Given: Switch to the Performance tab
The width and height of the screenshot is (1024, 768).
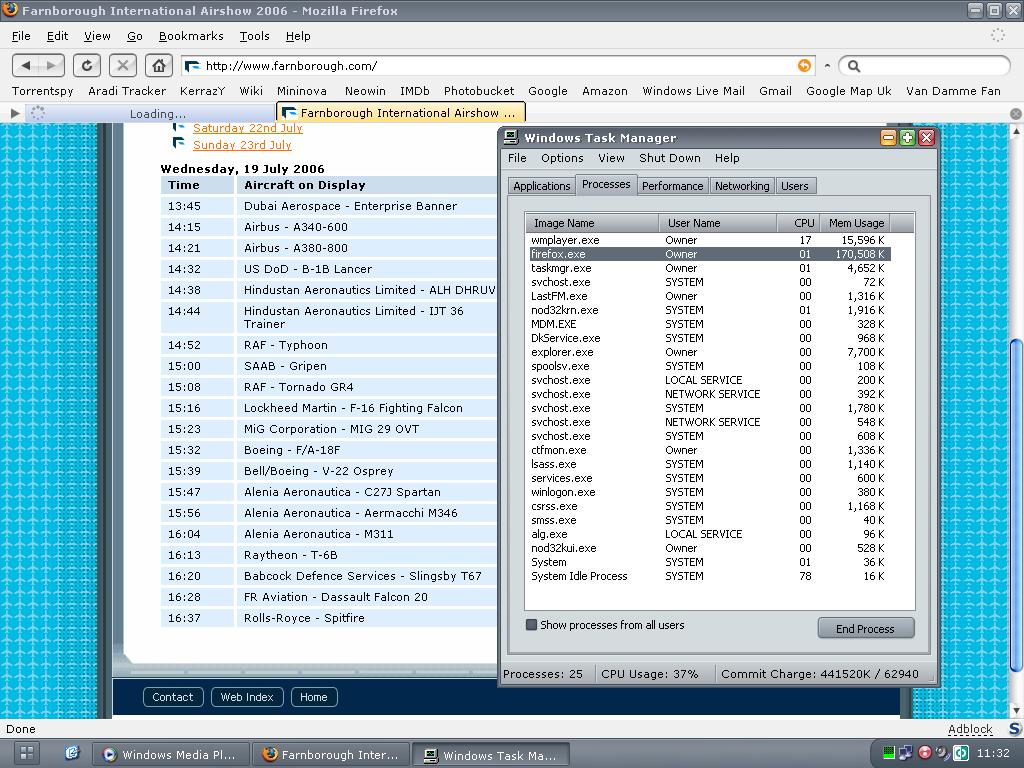Looking at the screenshot, I should click(672, 186).
